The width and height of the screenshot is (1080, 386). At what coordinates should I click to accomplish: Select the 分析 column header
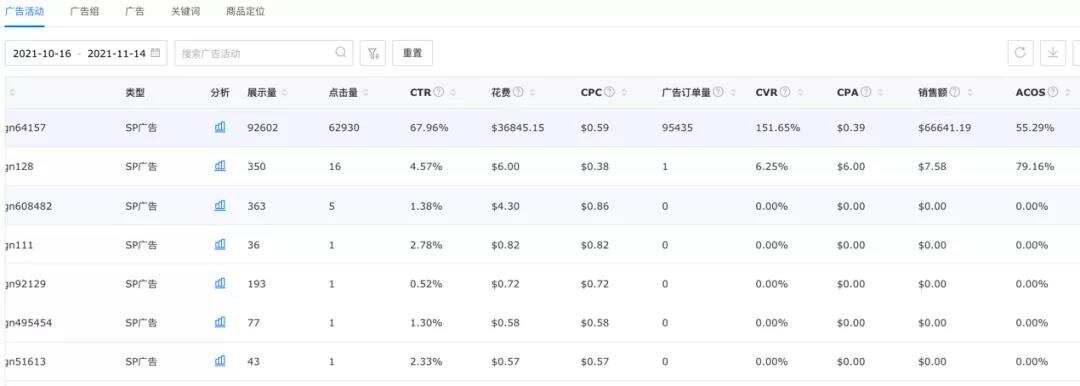point(220,92)
